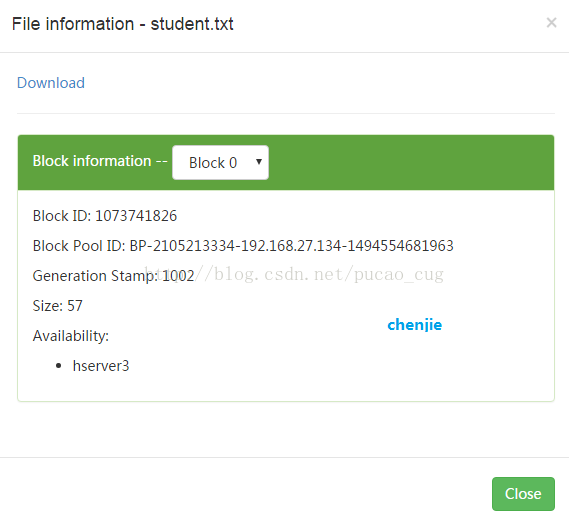Click the empty footer area beside Close
The height and width of the screenshot is (527, 569).
pyautogui.click(x=243, y=494)
